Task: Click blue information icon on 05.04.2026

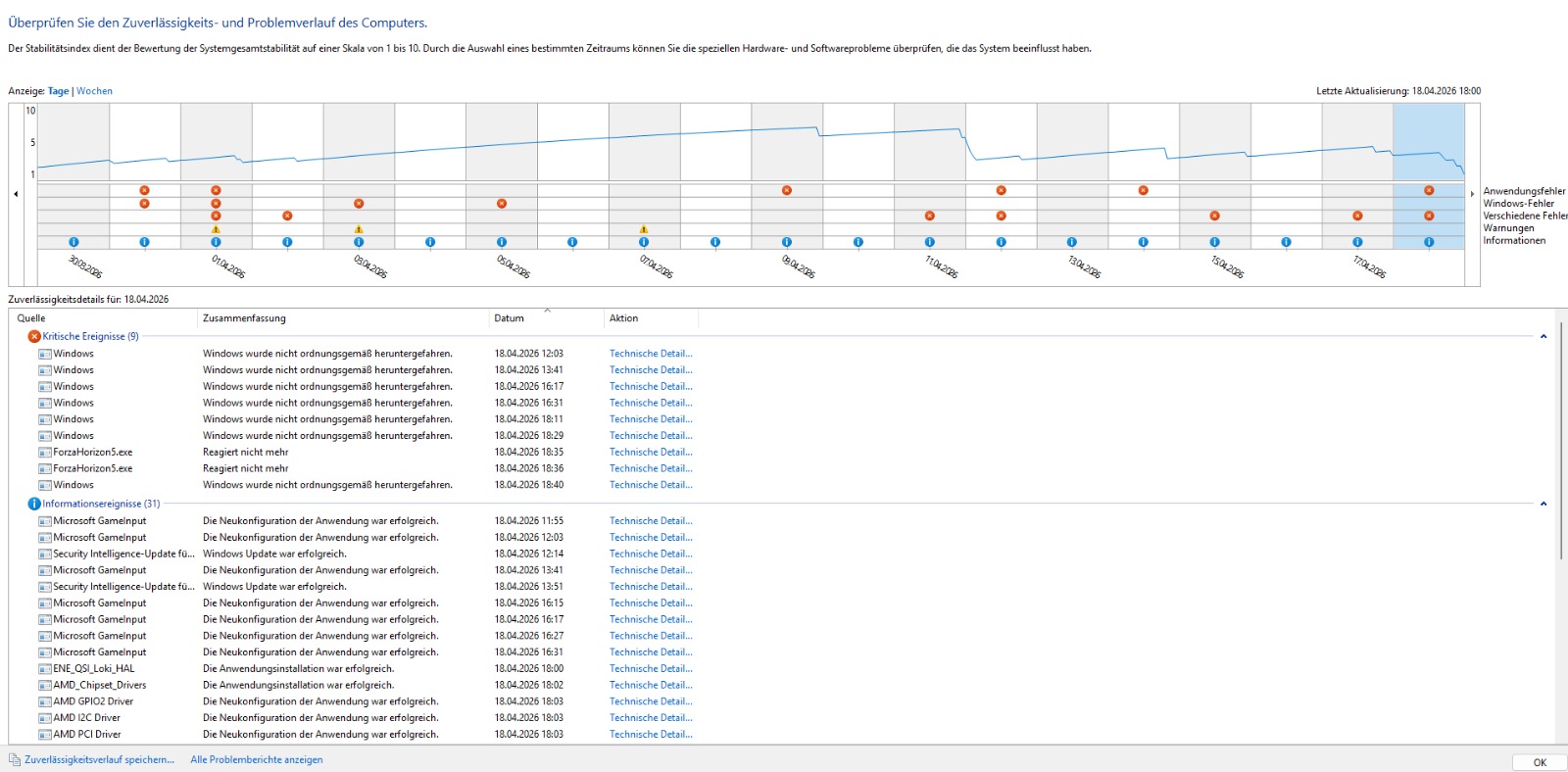Action: click(x=502, y=242)
